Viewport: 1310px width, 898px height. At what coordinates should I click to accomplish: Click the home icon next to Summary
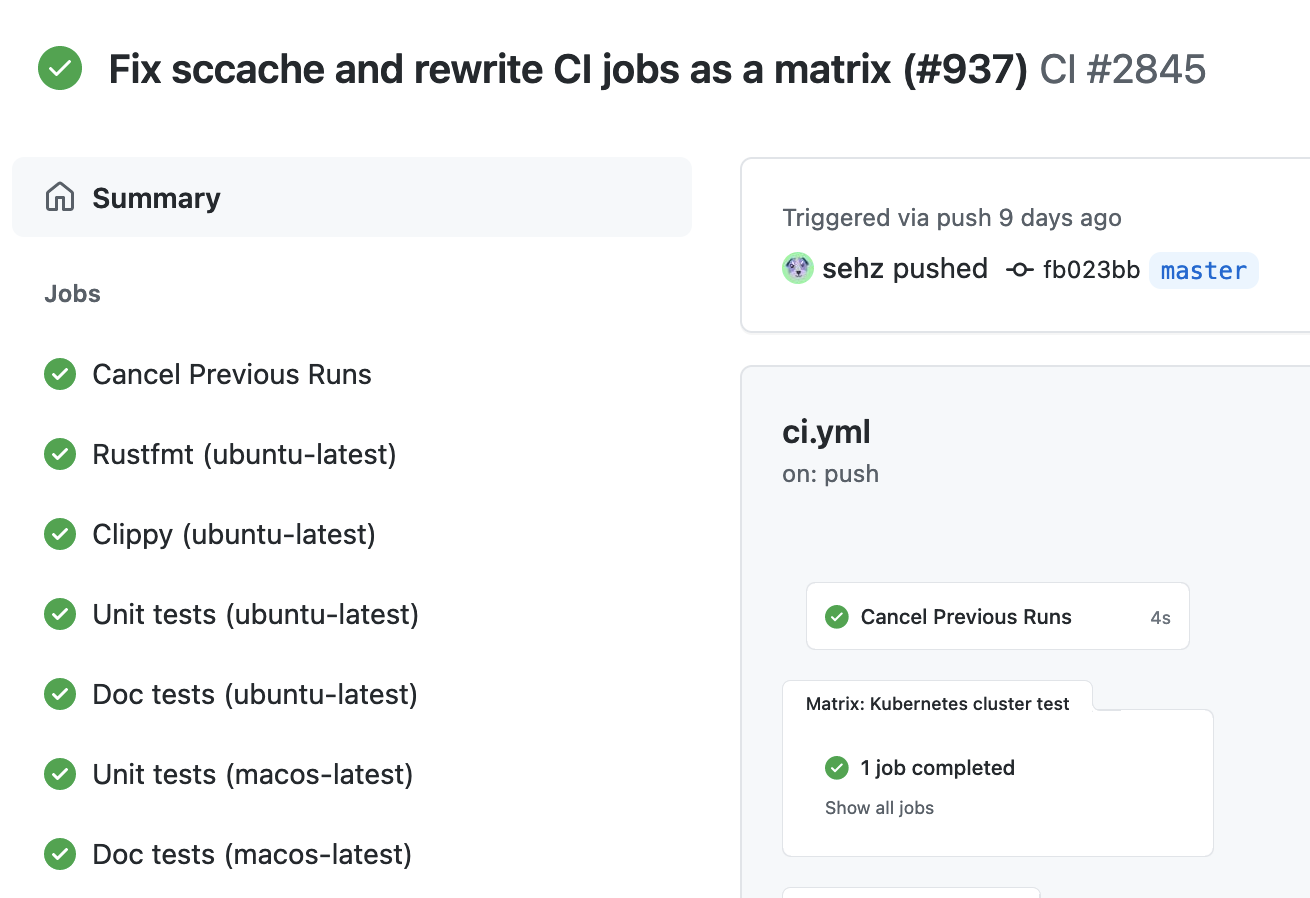[59, 197]
